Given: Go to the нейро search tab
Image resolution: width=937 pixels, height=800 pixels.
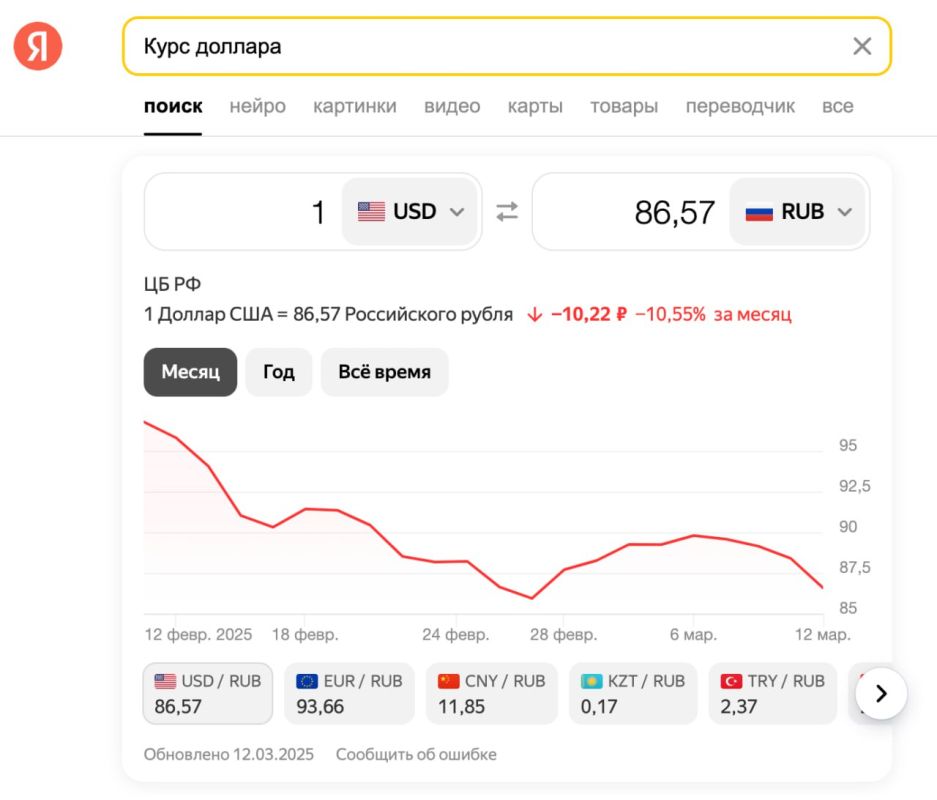Looking at the screenshot, I should pos(257,106).
